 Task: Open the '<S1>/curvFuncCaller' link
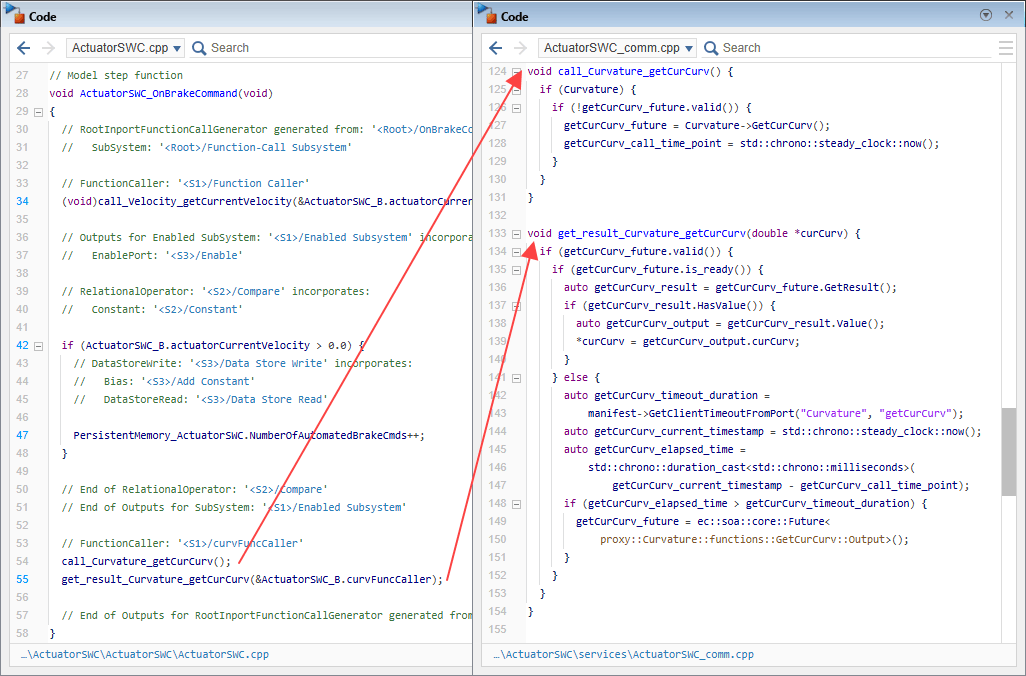(x=239, y=543)
